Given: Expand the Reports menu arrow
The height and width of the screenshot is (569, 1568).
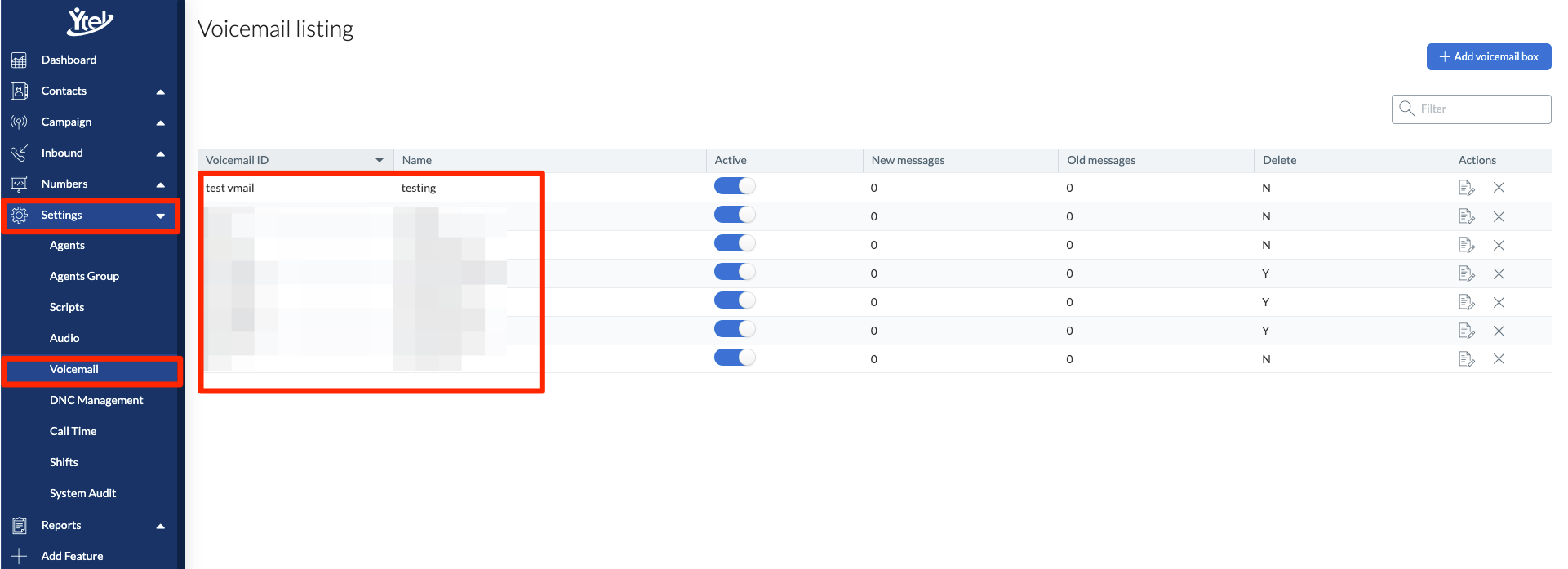Looking at the screenshot, I should (x=161, y=526).
